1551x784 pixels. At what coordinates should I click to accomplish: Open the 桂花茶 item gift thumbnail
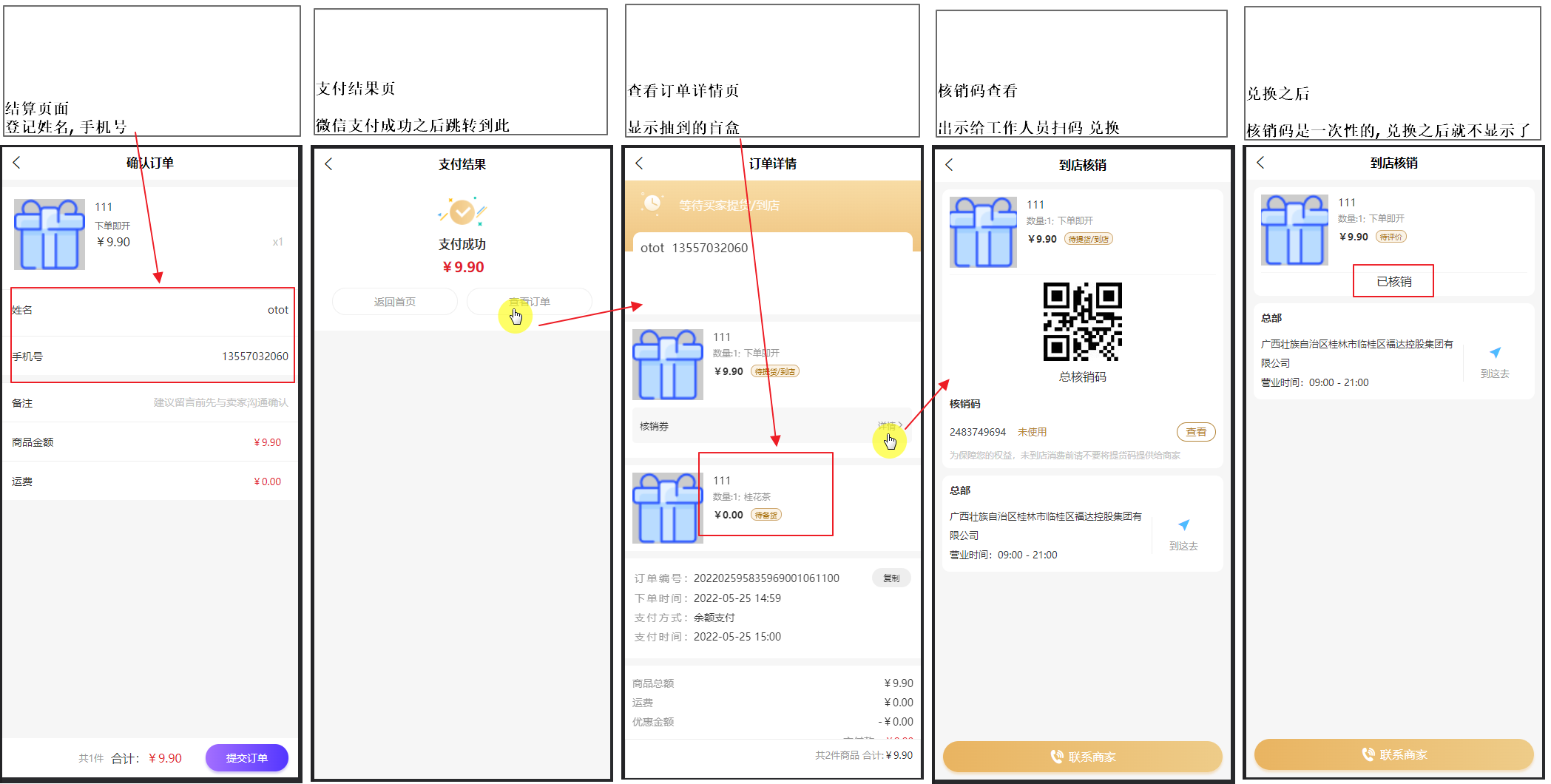point(667,508)
